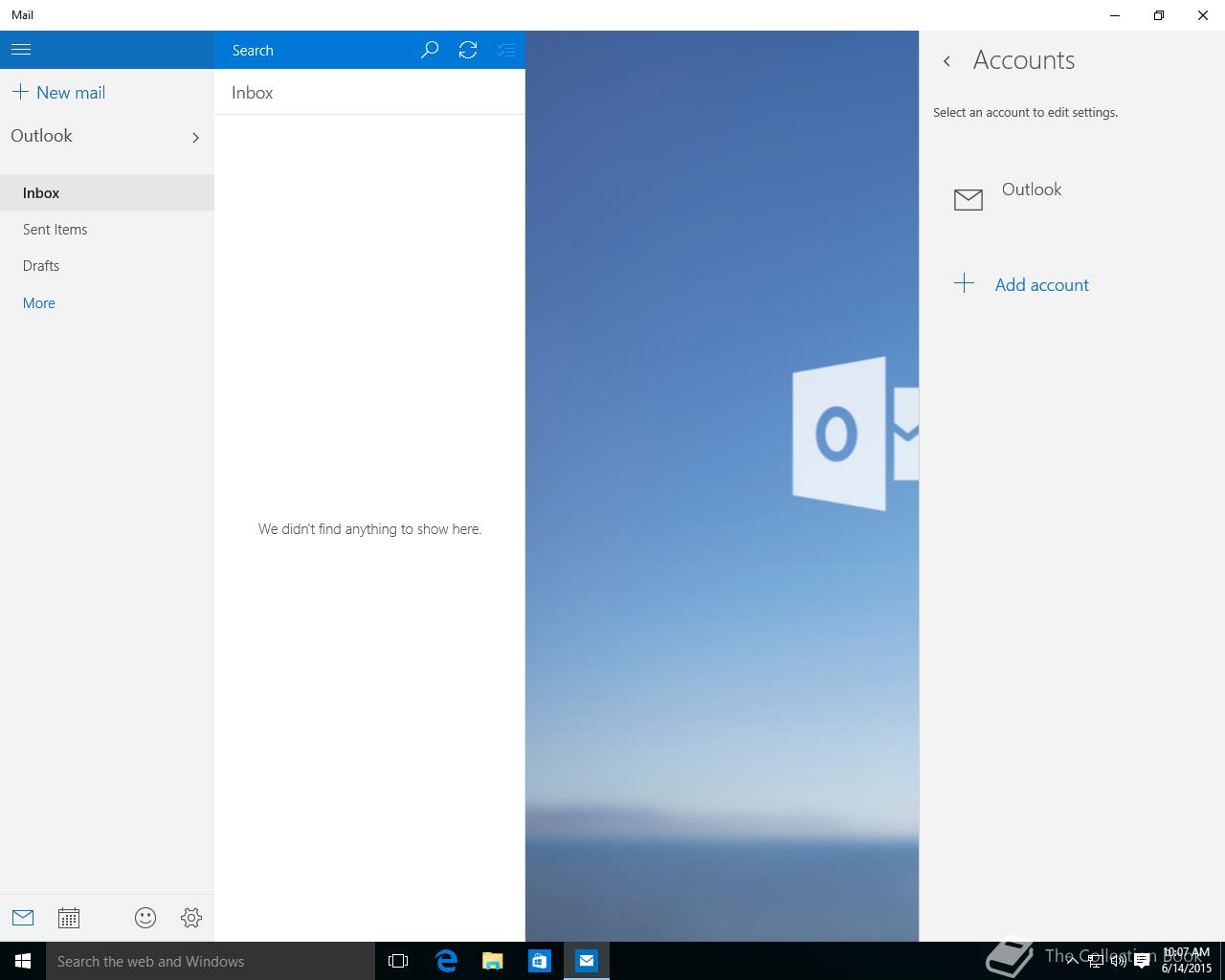
Task: Open the clock and date flyout
Action: tap(1186, 961)
